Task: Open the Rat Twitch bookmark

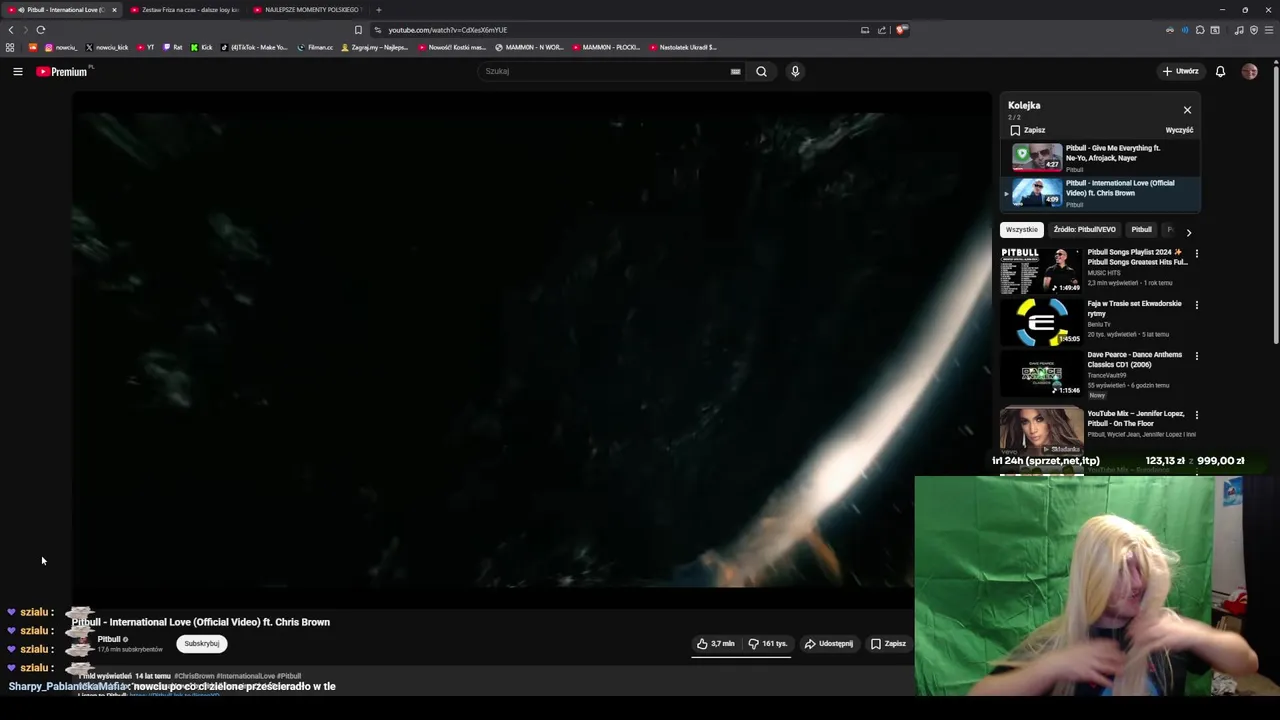Action: pyautogui.click(x=173, y=47)
